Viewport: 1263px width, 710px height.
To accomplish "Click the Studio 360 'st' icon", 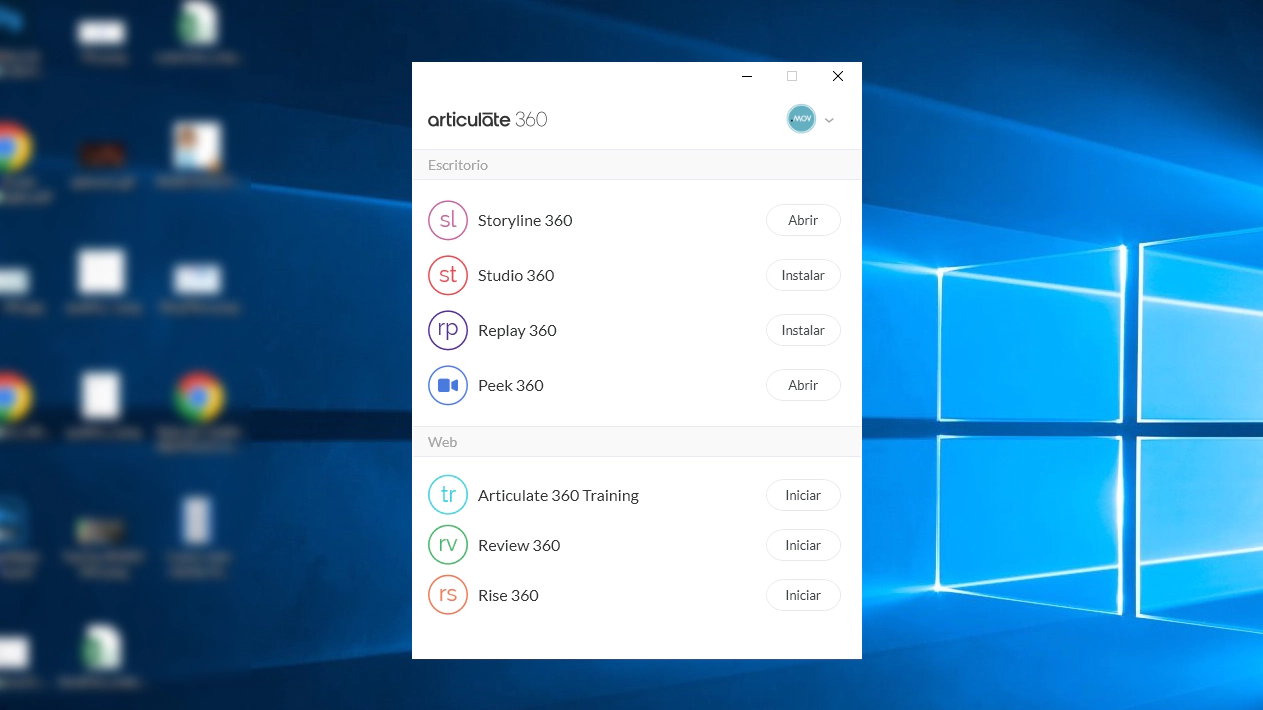I will [448, 275].
